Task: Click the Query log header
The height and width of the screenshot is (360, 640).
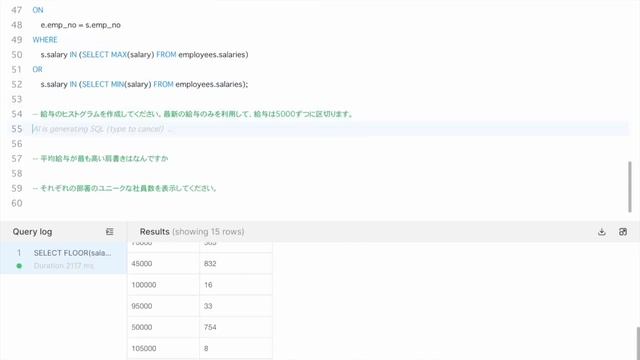Action: [x=32, y=232]
